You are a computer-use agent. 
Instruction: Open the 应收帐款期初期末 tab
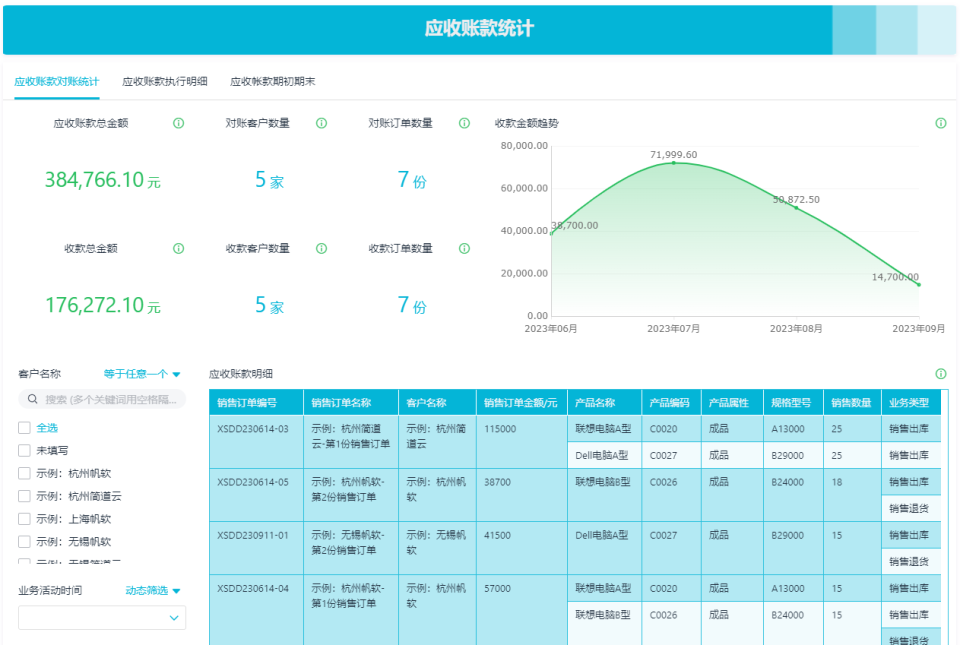272,80
